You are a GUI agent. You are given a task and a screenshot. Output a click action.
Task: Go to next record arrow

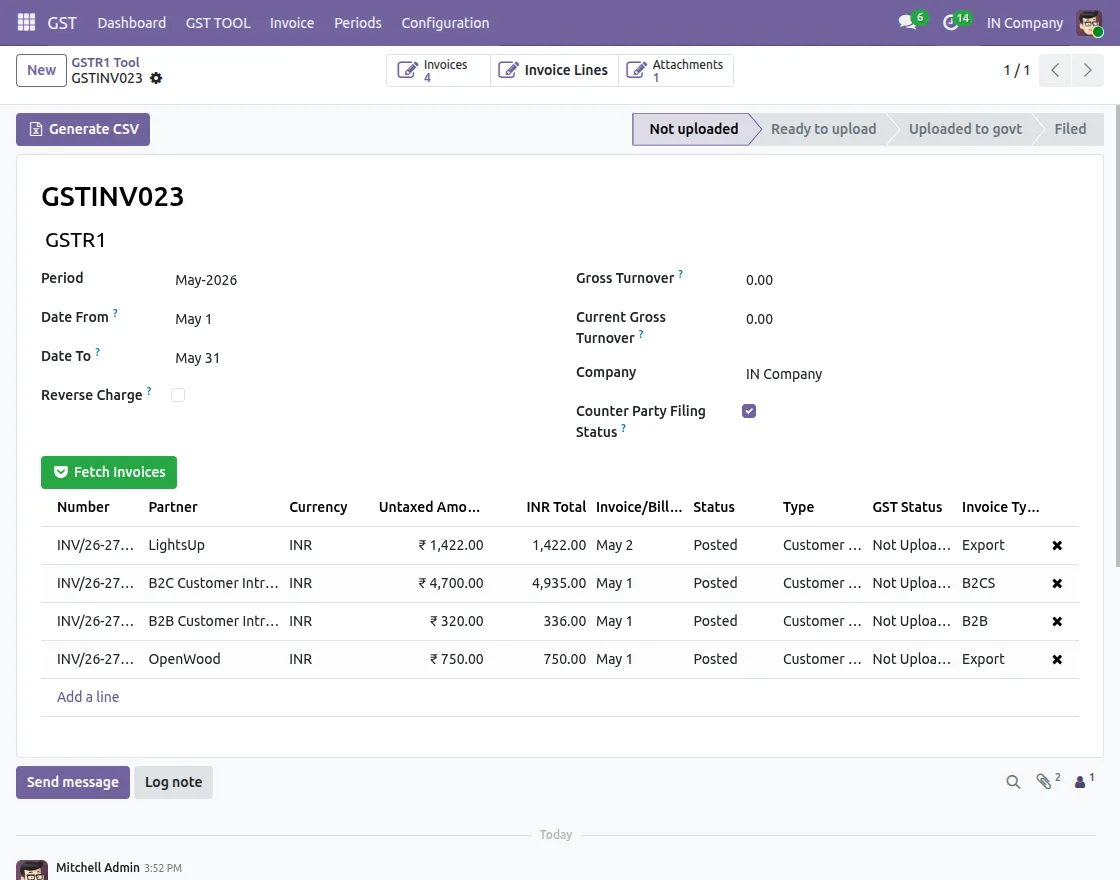point(1087,70)
